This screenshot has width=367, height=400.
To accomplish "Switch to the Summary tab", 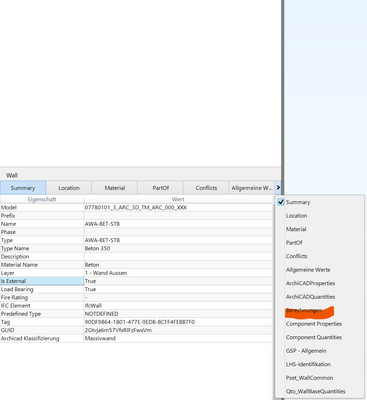I will [x=23, y=188].
